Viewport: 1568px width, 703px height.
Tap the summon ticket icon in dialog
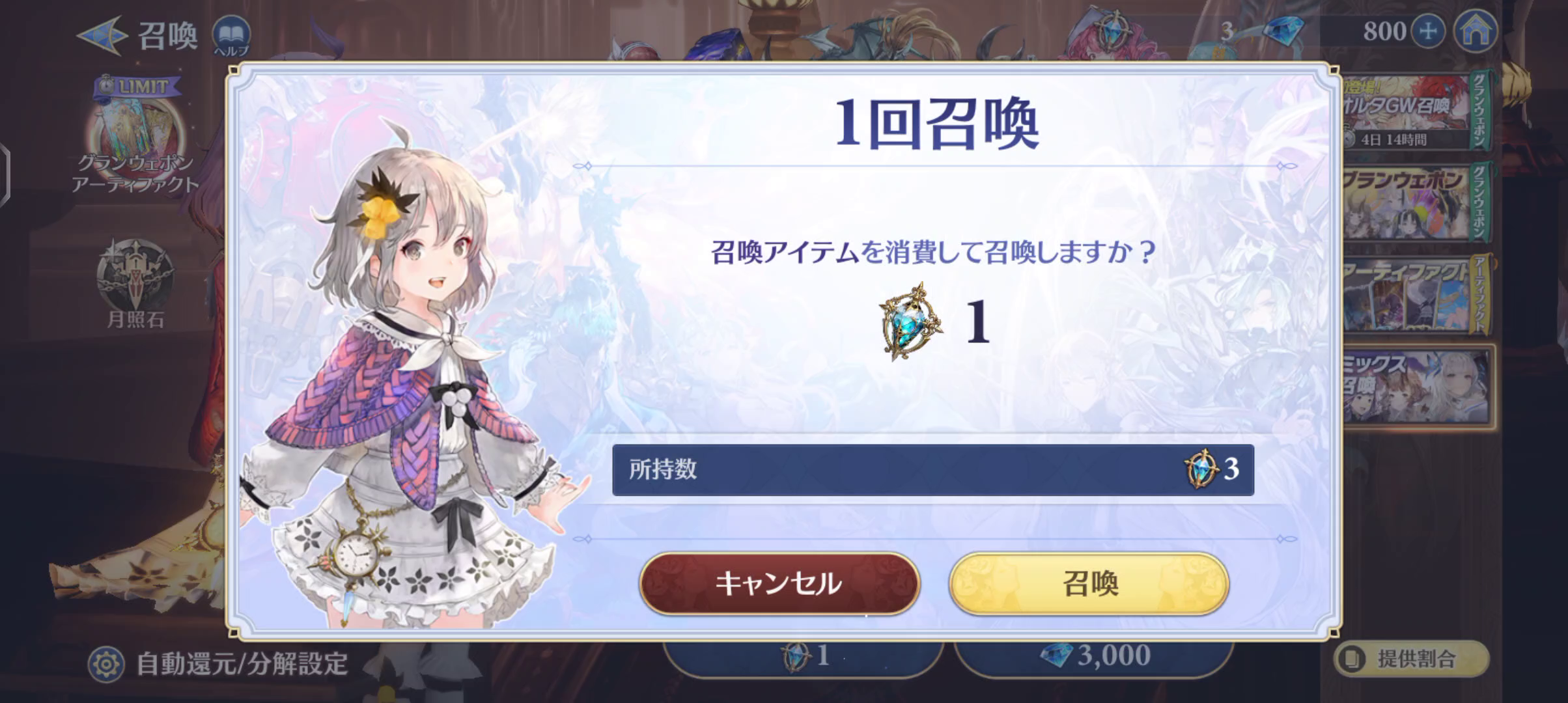tap(910, 322)
